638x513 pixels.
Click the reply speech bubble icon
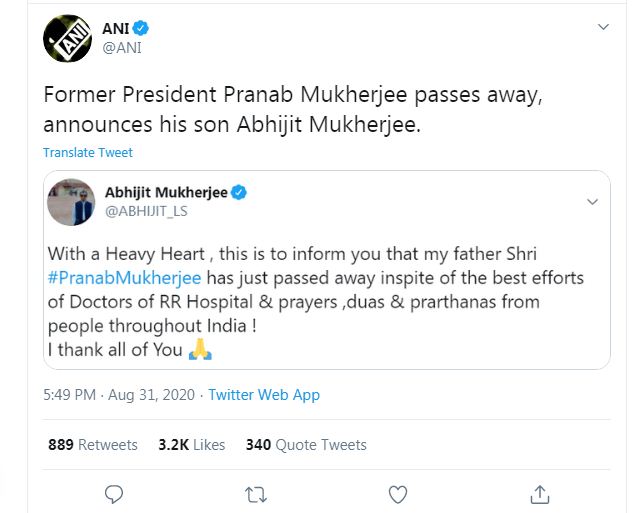coord(114,493)
